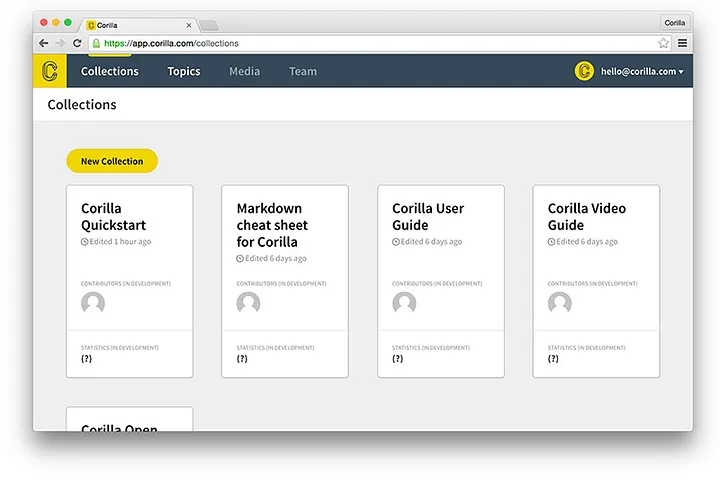The image size is (720, 480).
Task: Click the contributor avatar on Corilla Quickstart card
Action: (93, 303)
